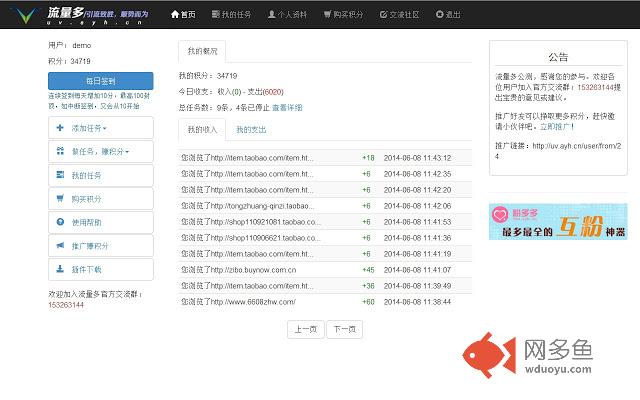Click the 流量多 logo in header

[82, 15]
